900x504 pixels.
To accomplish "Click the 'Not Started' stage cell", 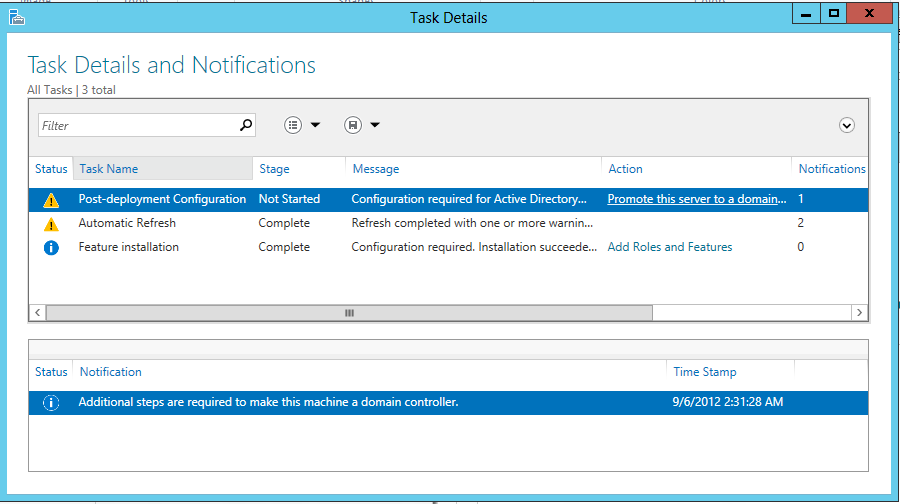I will tap(289, 199).
